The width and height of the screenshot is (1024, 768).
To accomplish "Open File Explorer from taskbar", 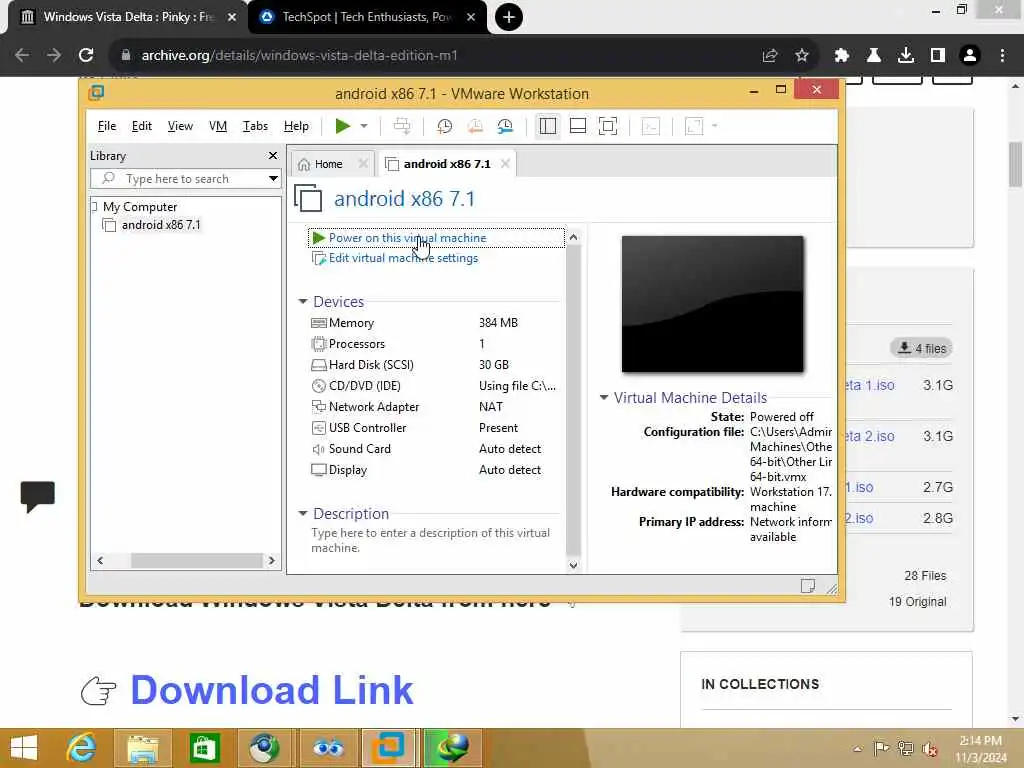I will (x=143, y=748).
